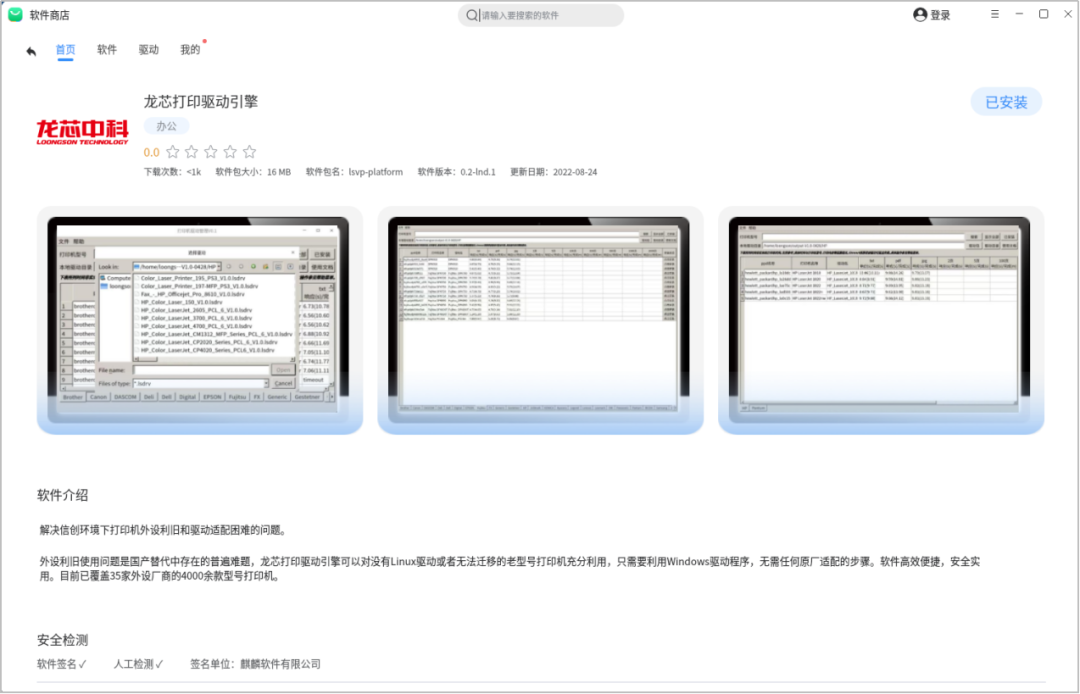
Task: Click the app title 龙芯打印驱动引擎
Action: point(200,102)
